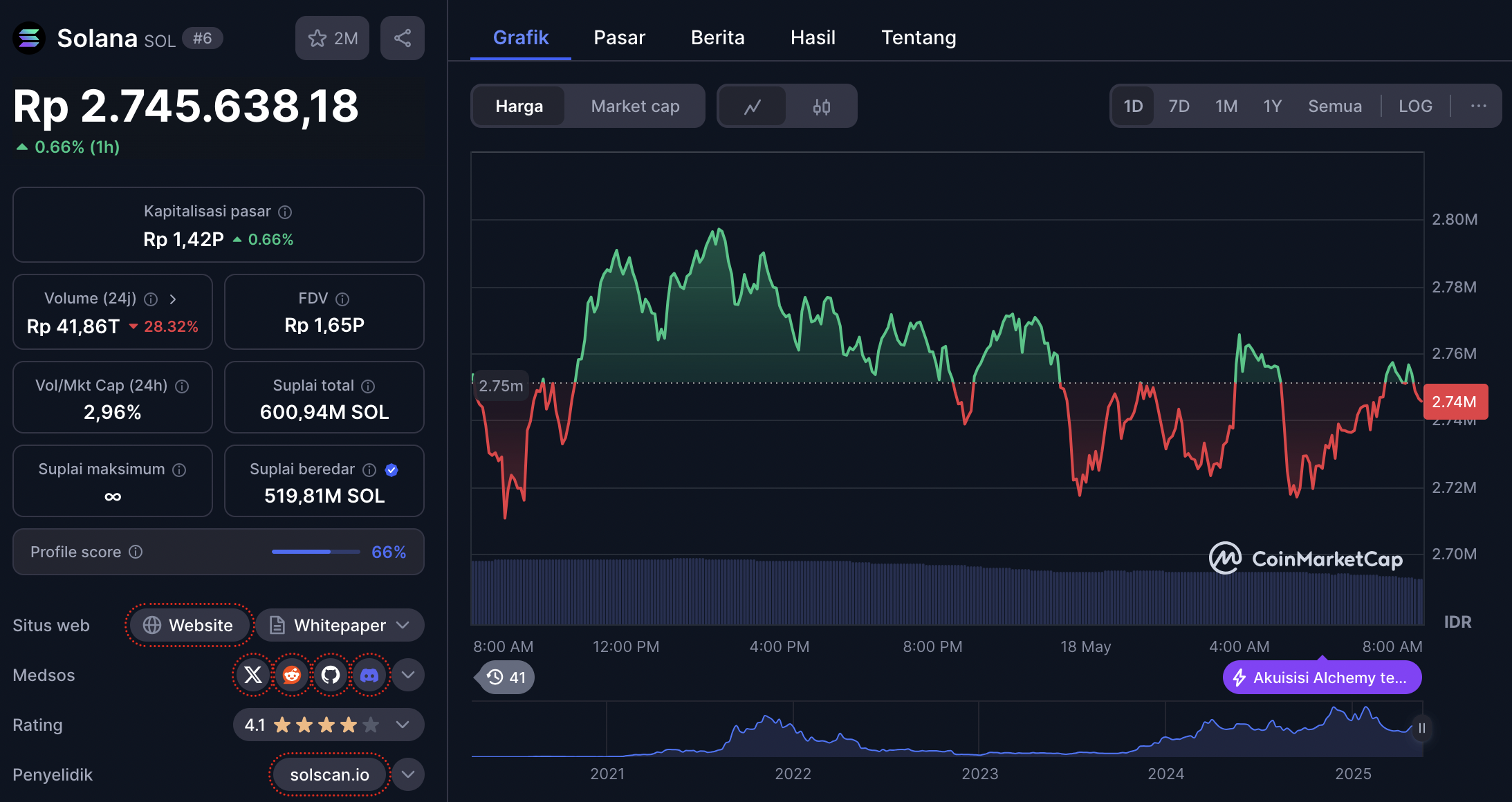Screen dimensions: 1512x802
Task: Open the GitHub repository icon
Action: (x=331, y=675)
